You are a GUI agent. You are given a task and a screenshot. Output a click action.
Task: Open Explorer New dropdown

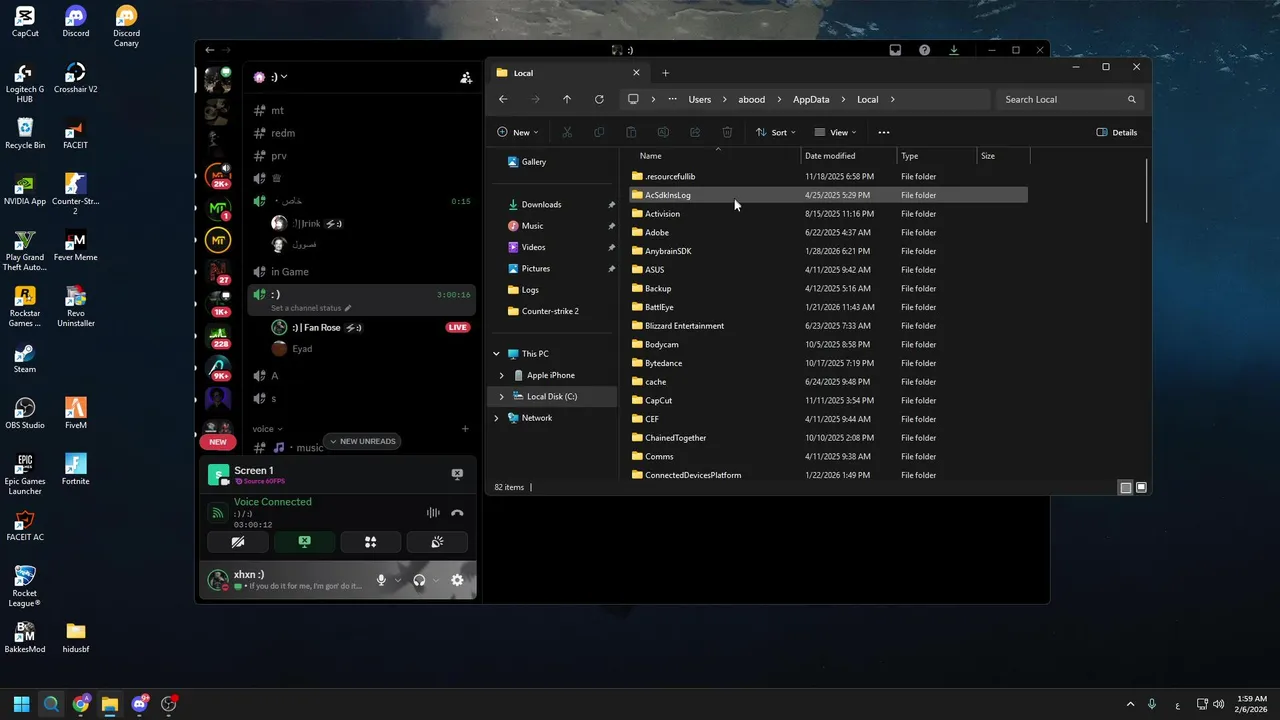coord(518,132)
